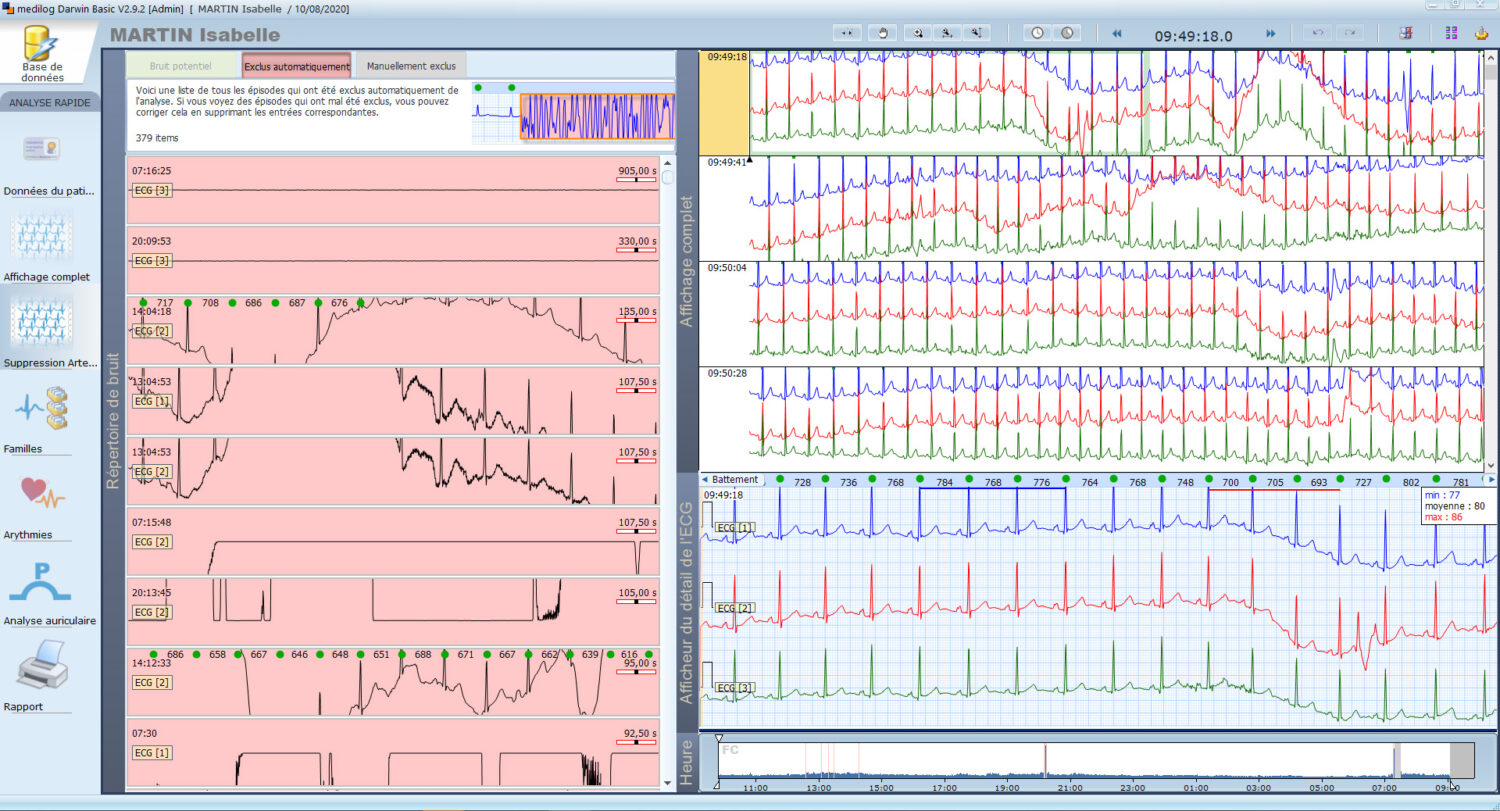Switch to the Bruit potentiel tab
1500x811 pixels.
(183, 66)
